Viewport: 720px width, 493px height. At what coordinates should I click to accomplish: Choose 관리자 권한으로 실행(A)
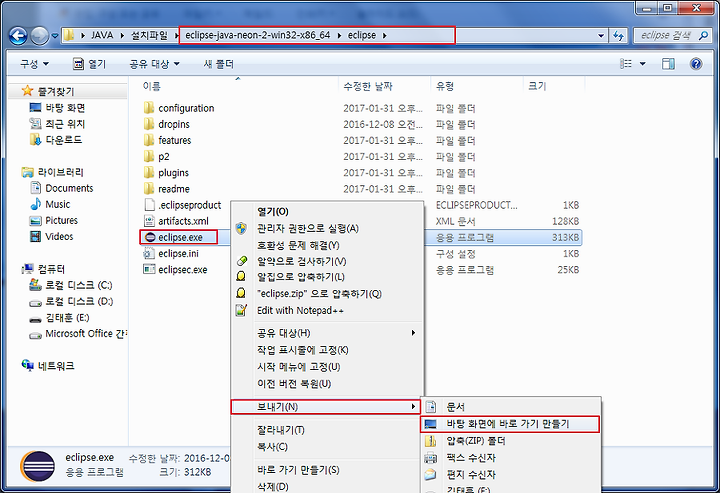pyautogui.click(x=308, y=228)
